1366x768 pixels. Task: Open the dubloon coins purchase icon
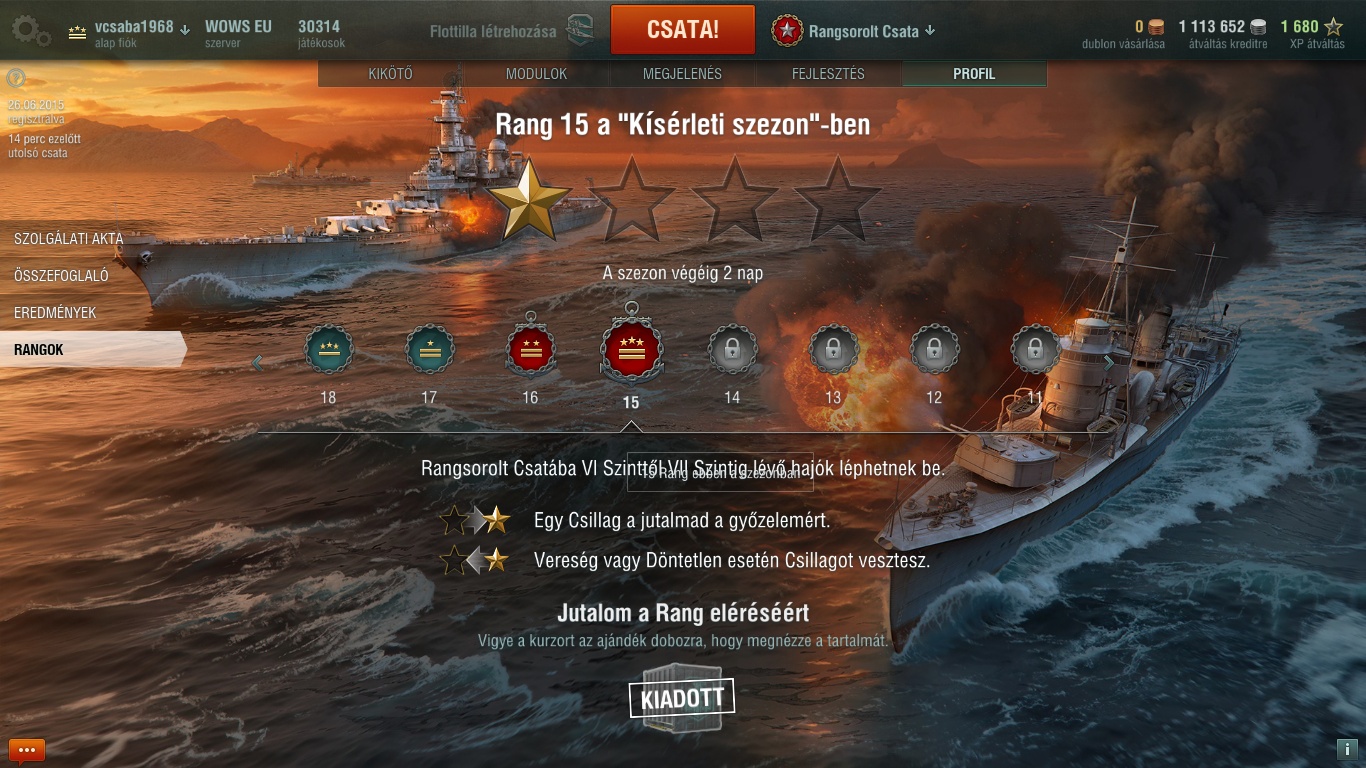pos(1156,27)
